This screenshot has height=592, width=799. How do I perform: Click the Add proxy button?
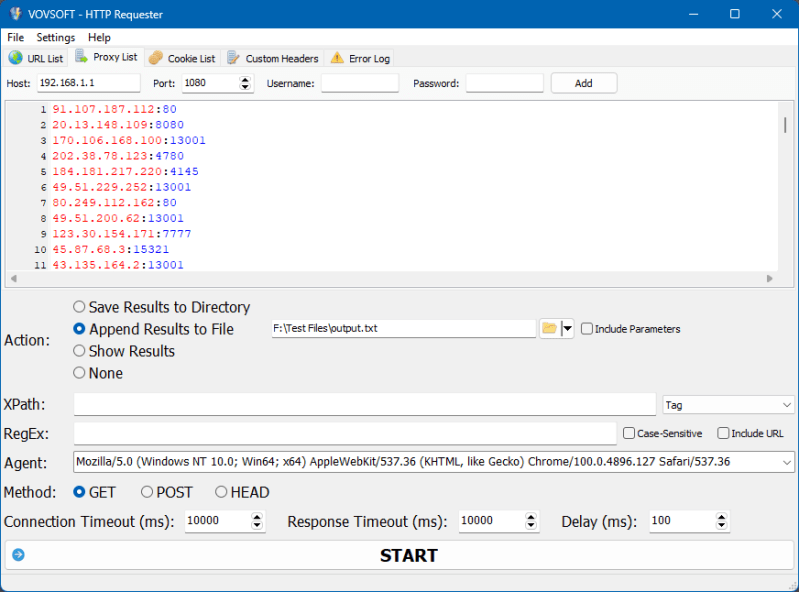[583, 83]
